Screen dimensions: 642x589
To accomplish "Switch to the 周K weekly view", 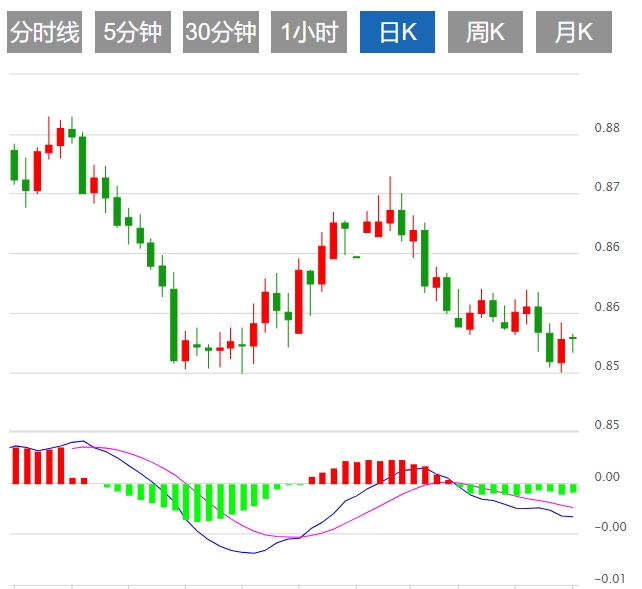I will [485, 32].
